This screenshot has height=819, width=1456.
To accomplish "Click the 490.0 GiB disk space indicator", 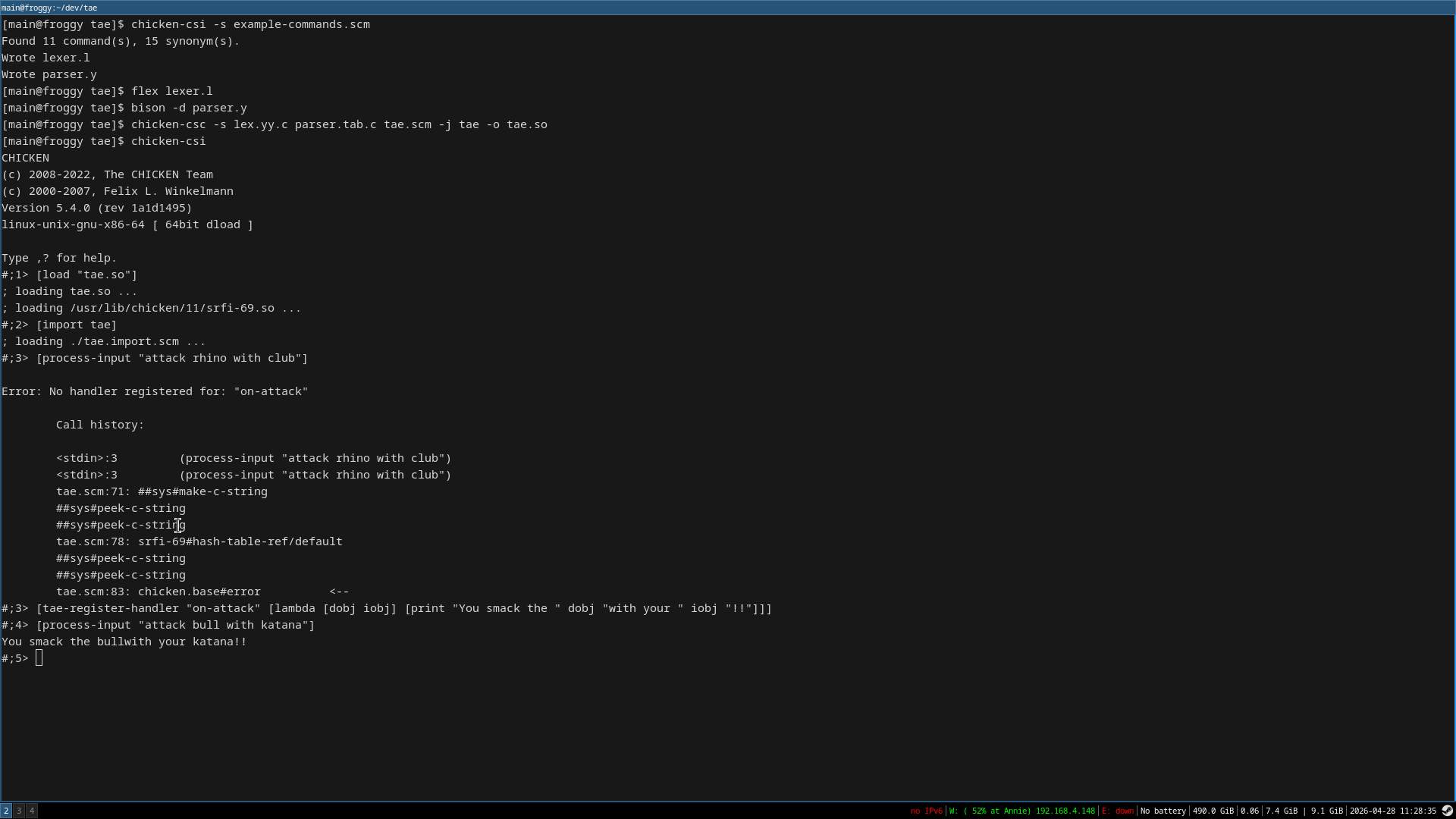I will pos(1213,811).
